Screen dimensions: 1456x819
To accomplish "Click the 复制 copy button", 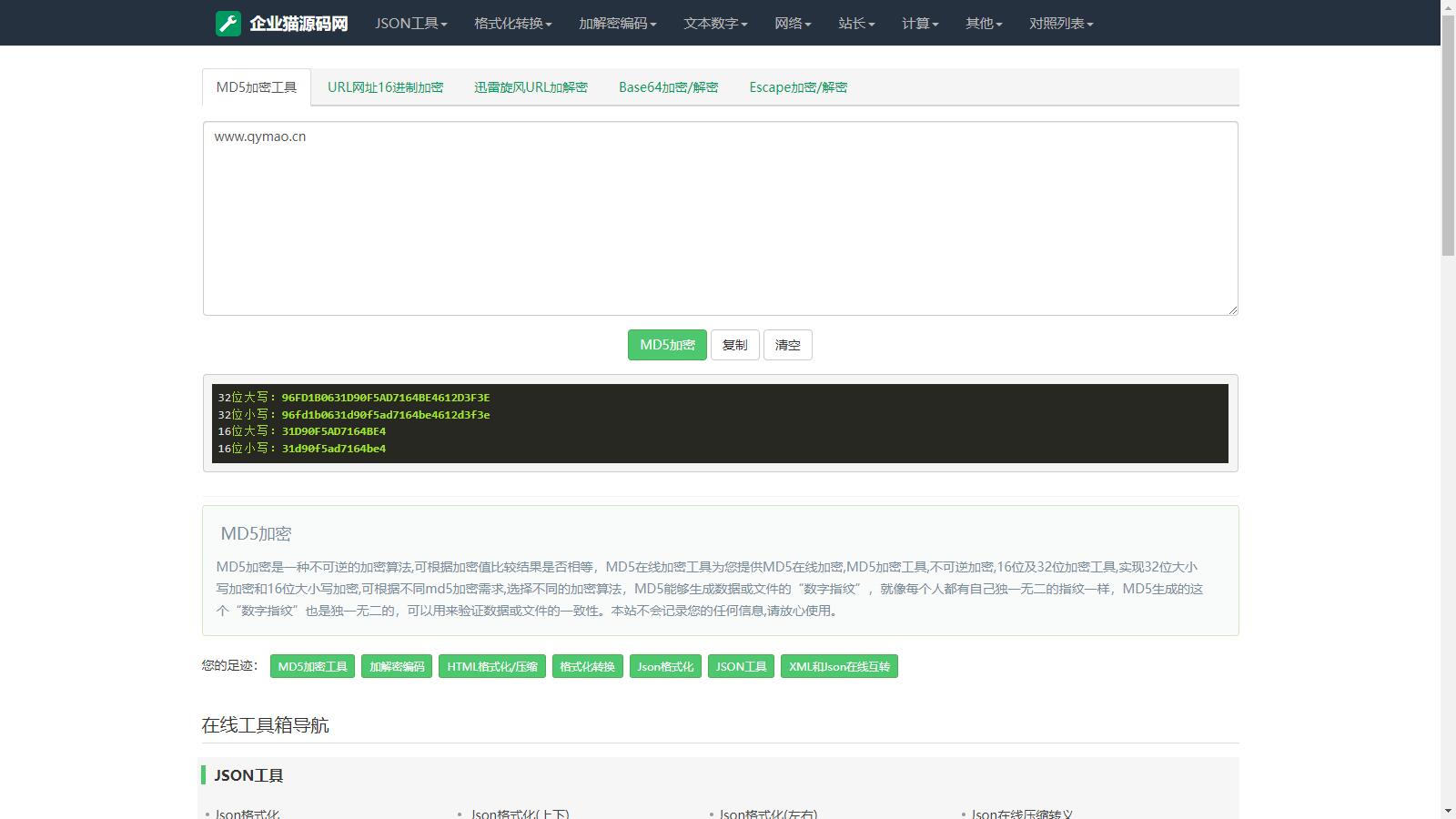I will point(734,345).
